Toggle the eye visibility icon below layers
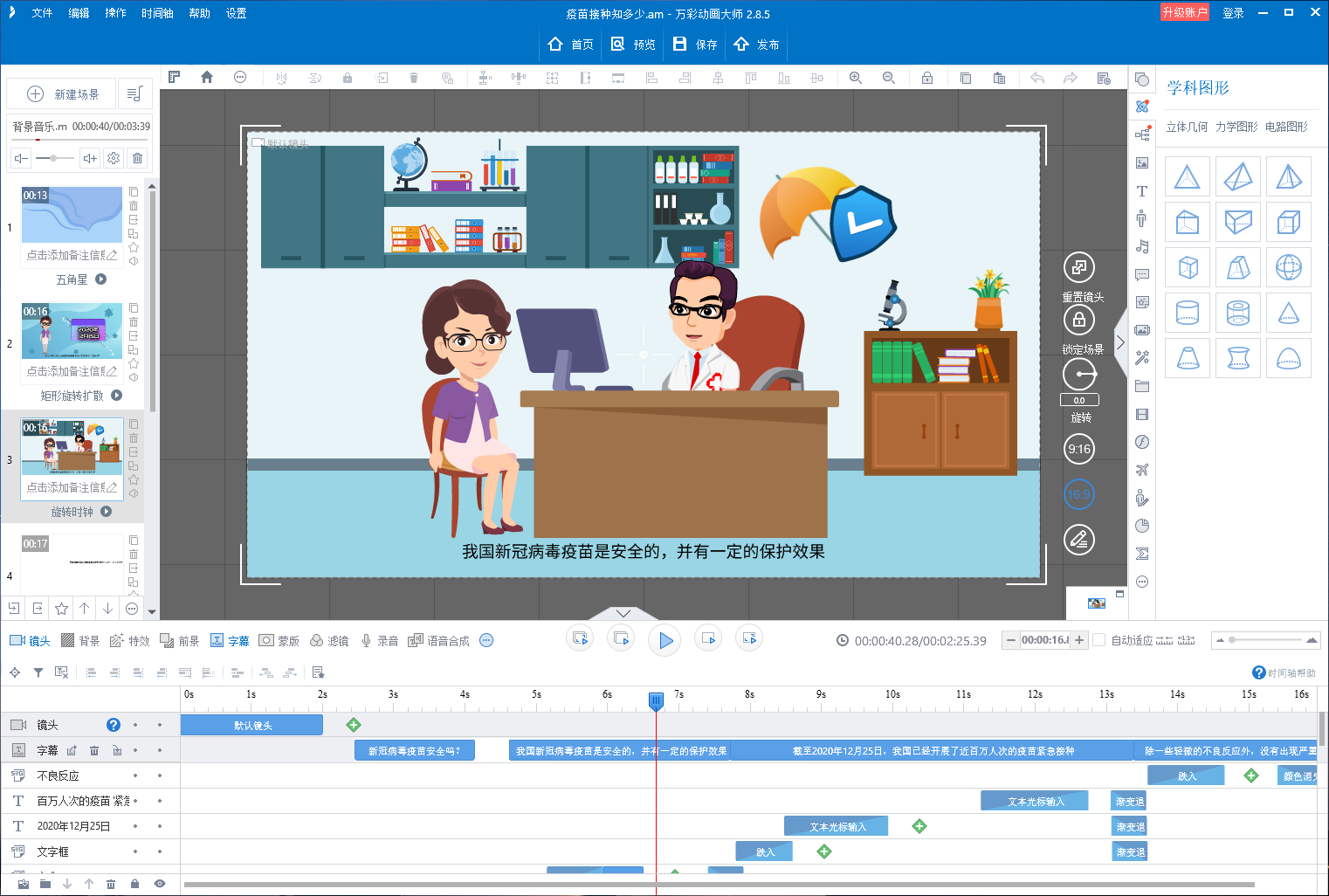The width and height of the screenshot is (1329, 896). point(159,884)
